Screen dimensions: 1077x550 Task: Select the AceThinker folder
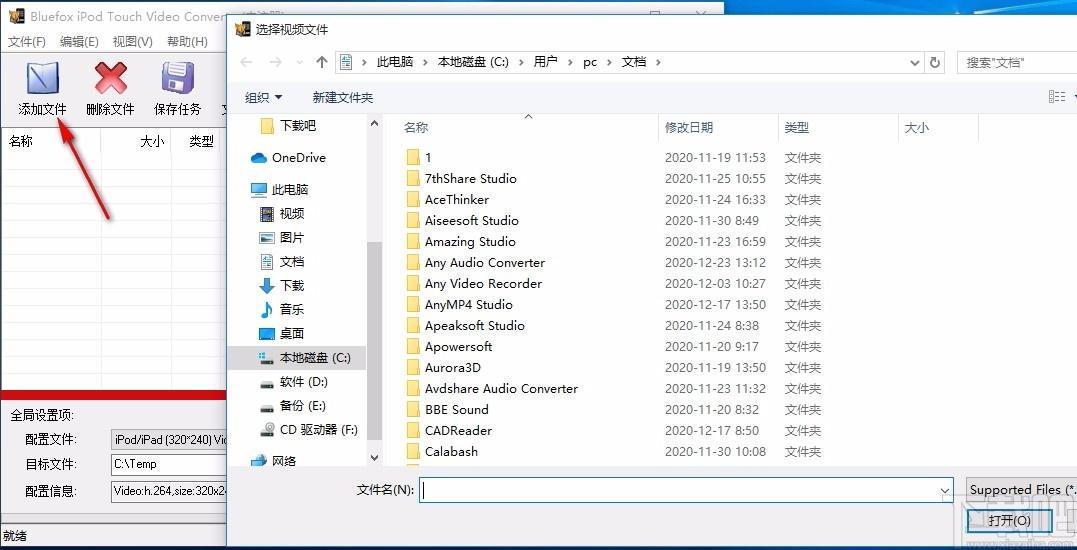[447, 200]
